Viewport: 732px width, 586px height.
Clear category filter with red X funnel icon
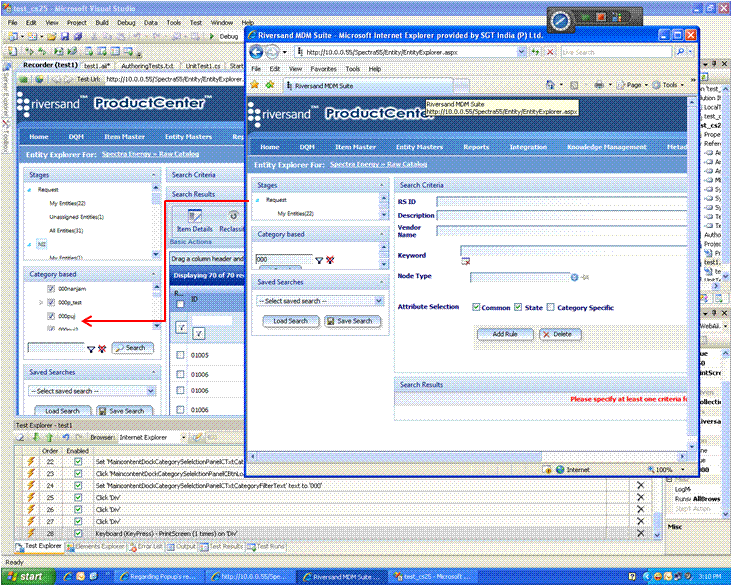[330, 260]
